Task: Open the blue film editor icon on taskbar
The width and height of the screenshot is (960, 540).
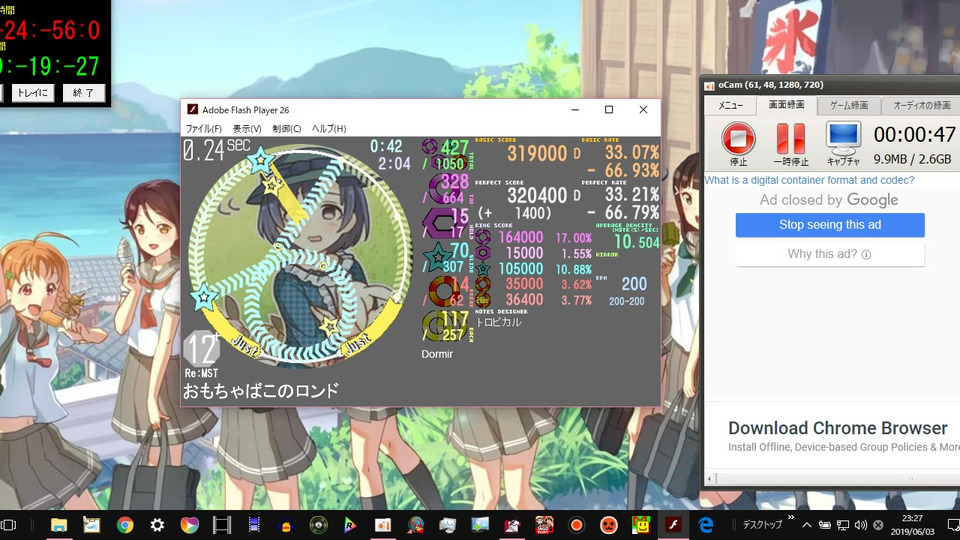Action: 254,525
